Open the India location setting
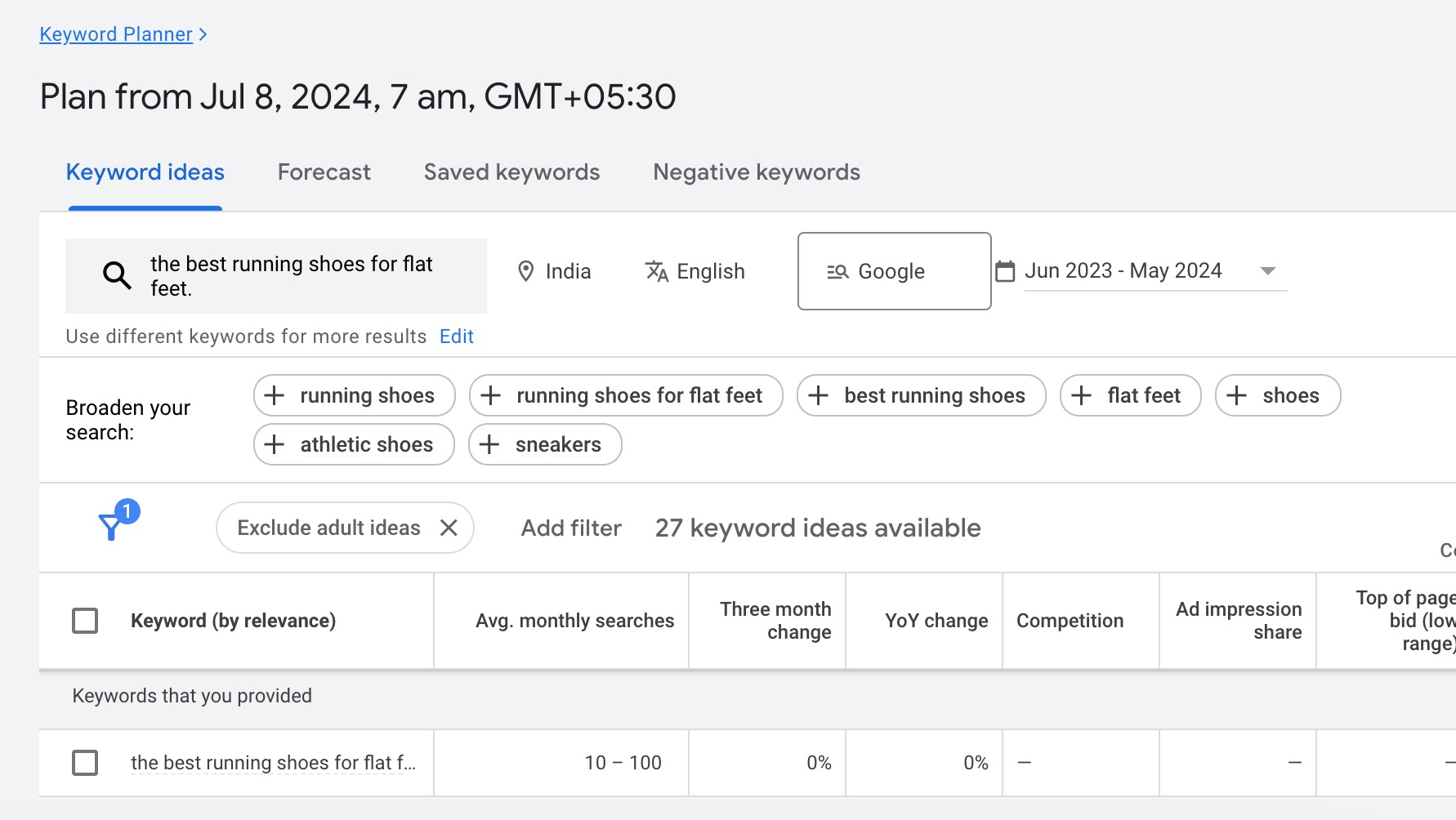This screenshot has width=1456, height=820. (555, 271)
